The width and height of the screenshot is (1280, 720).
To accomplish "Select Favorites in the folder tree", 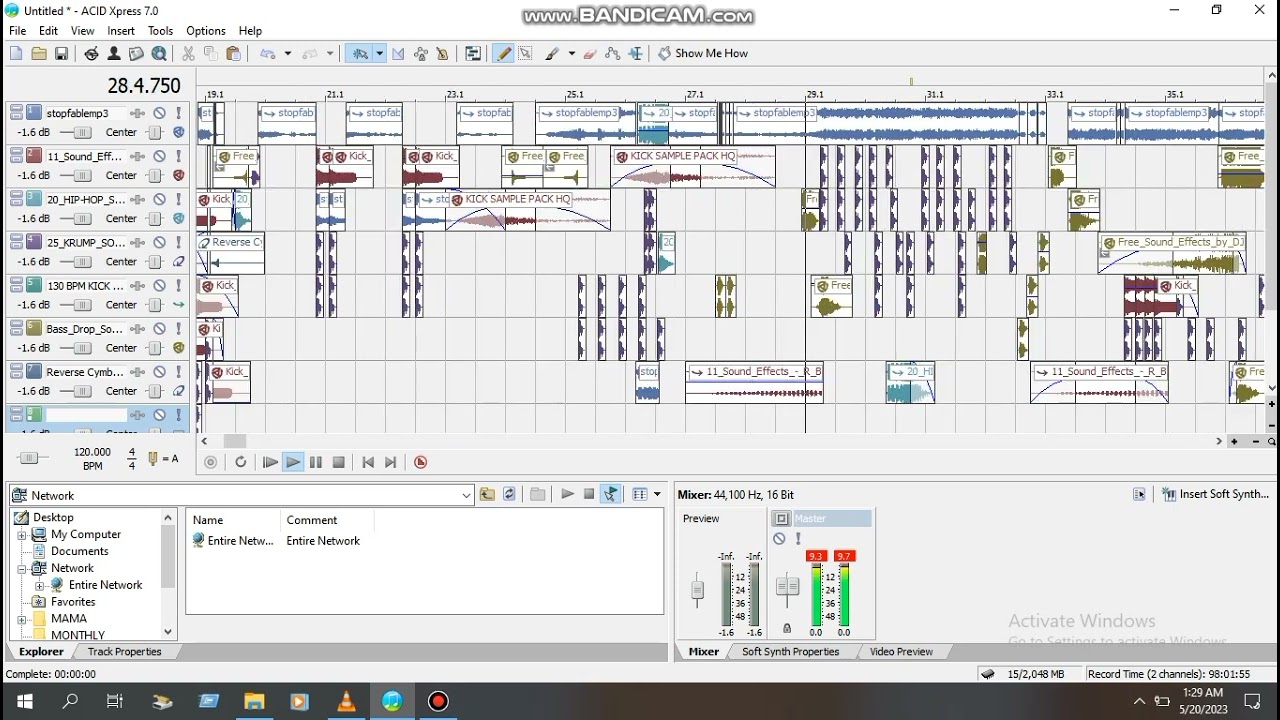I will [x=73, y=602].
